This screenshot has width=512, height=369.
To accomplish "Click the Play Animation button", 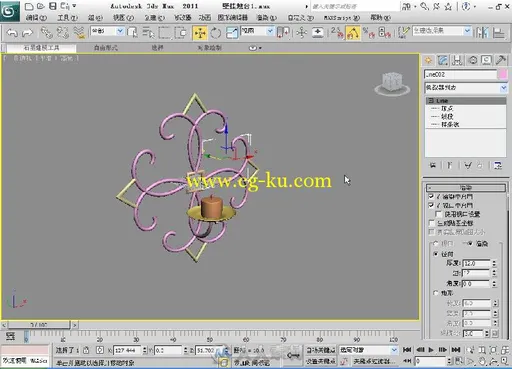I will click(431, 350).
